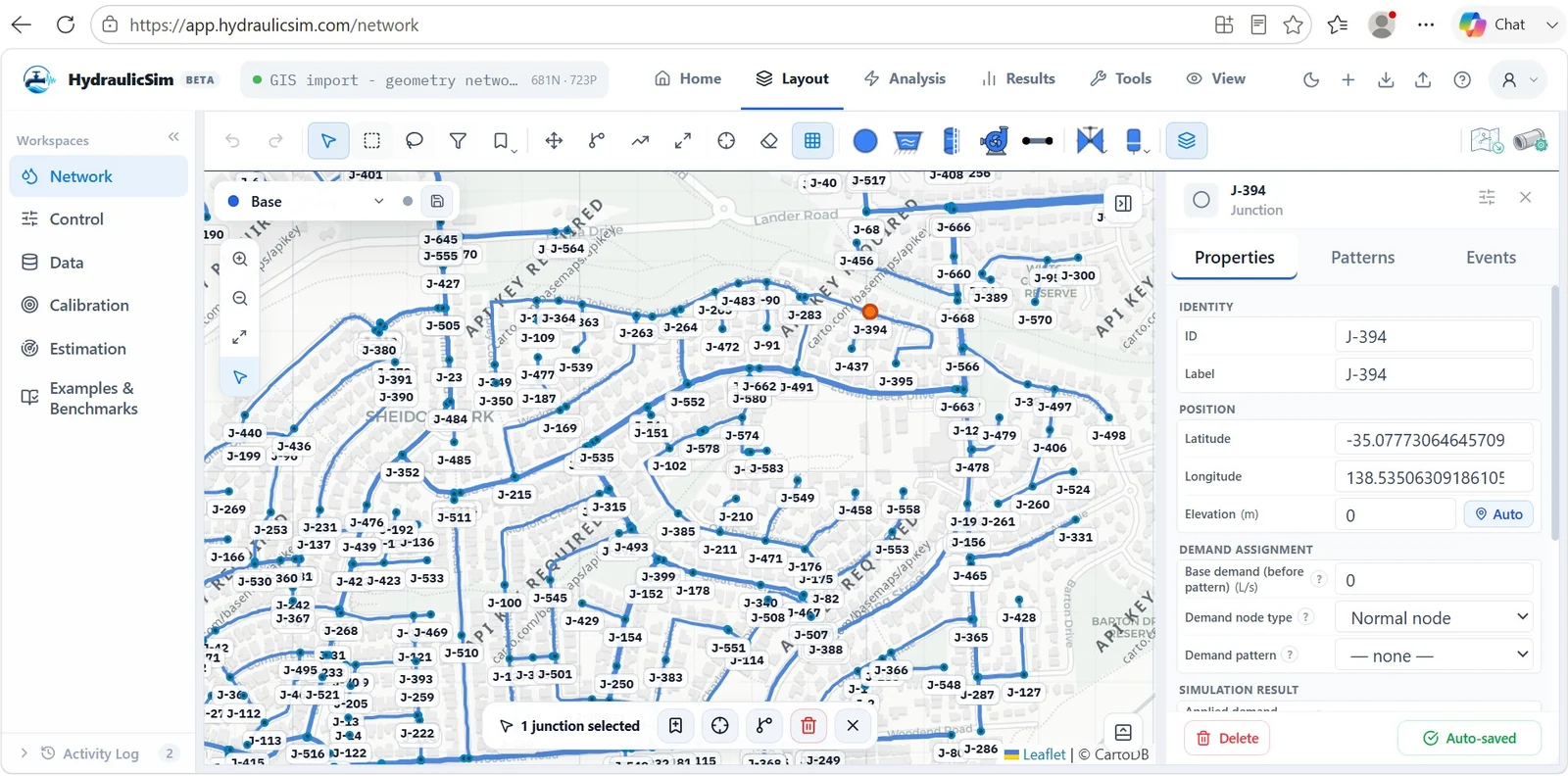Add a junction with the blue circle tool
1568x776 pixels.
865,141
